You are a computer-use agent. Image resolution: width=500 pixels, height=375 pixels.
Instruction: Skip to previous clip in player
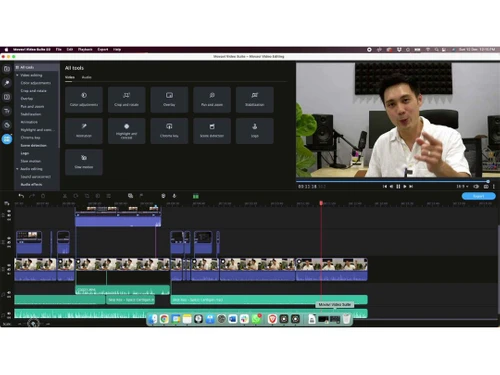385,186
